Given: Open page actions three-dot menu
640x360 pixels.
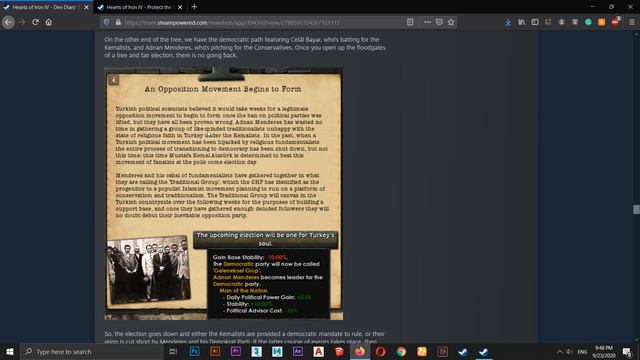Looking at the screenshot, I should pyautogui.click(x=427, y=22).
